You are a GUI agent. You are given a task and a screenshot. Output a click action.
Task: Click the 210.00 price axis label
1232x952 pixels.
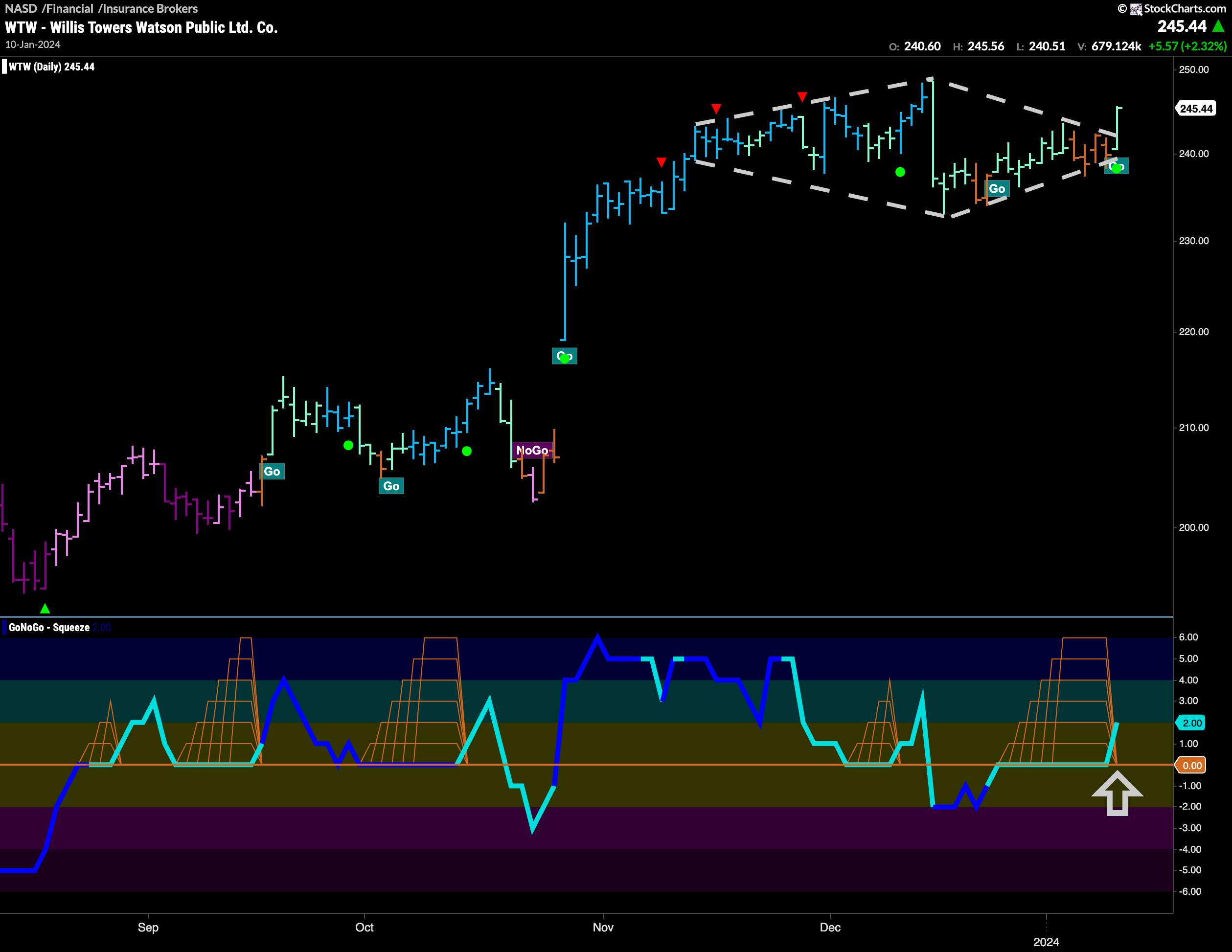[1194, 428]
